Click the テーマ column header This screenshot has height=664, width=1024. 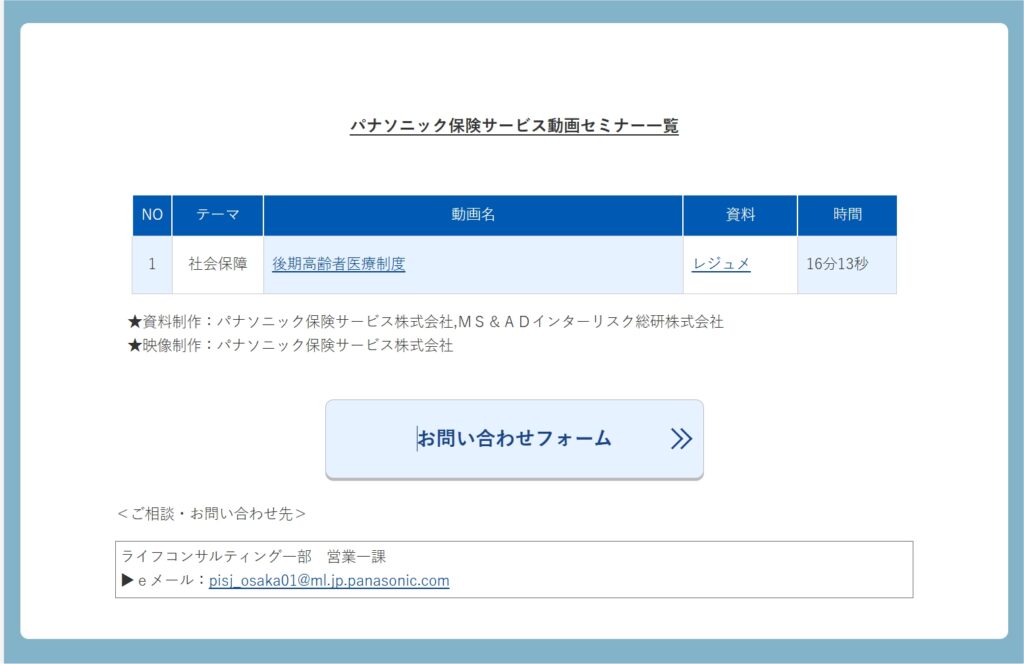point(218,215)
